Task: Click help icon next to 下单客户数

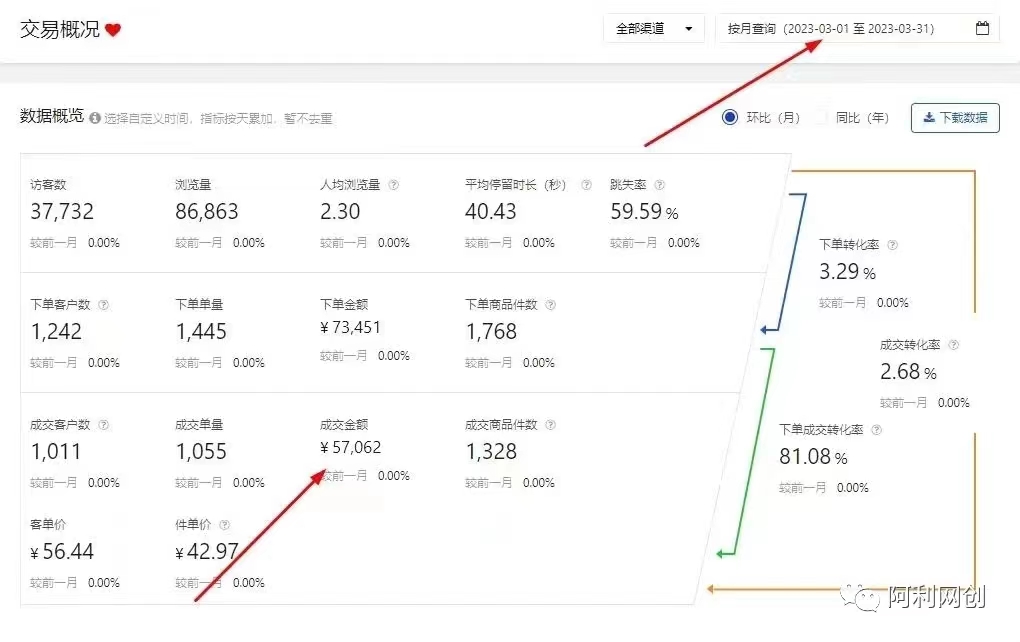Action: coord(103,304)
